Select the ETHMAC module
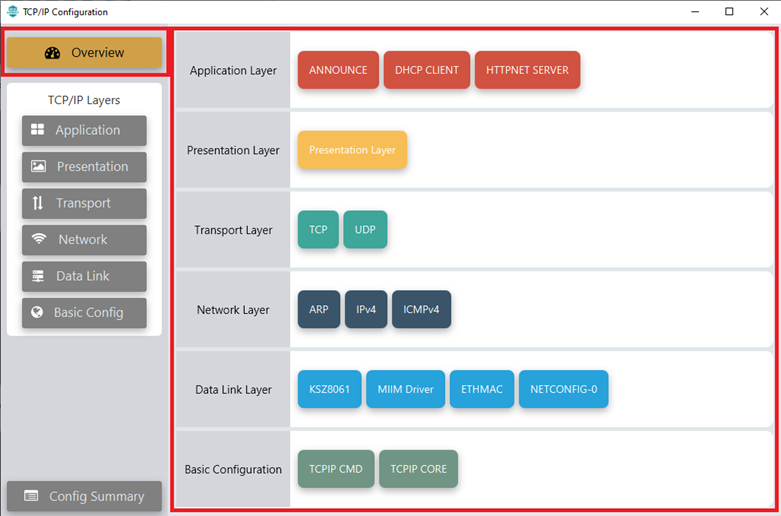Screen dimensions: 781x516 pos(482,389)
